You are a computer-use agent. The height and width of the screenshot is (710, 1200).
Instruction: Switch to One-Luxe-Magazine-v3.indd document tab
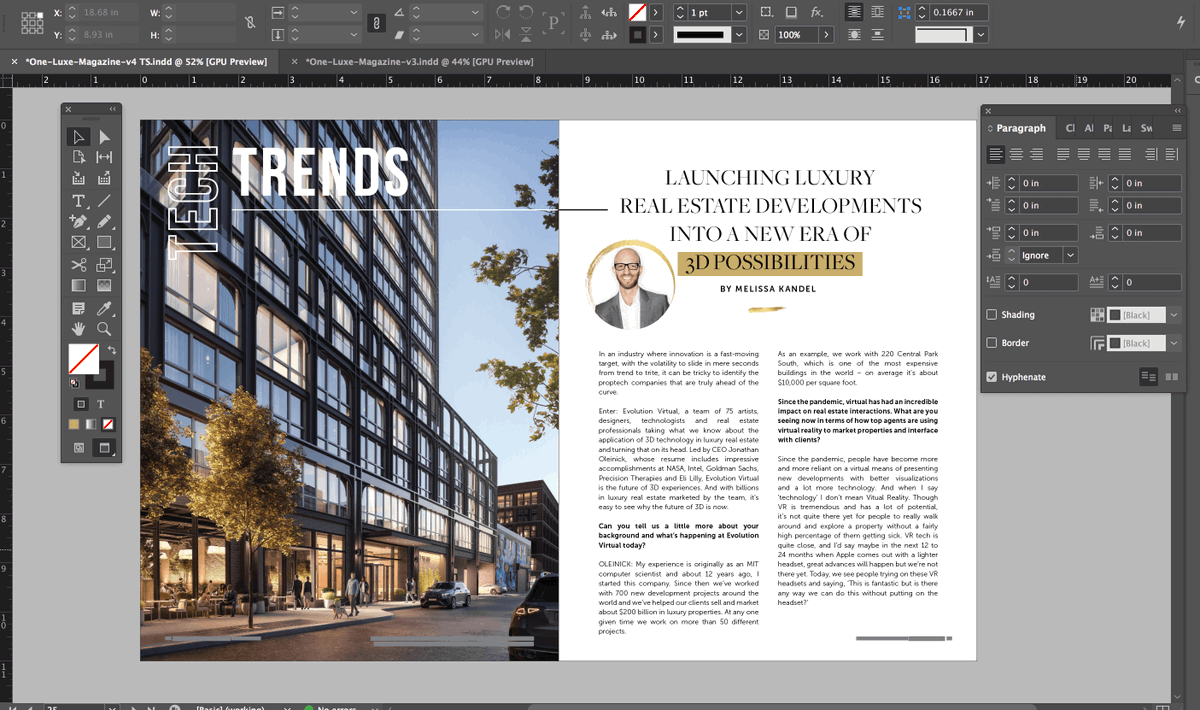click(x=419, y=62)
